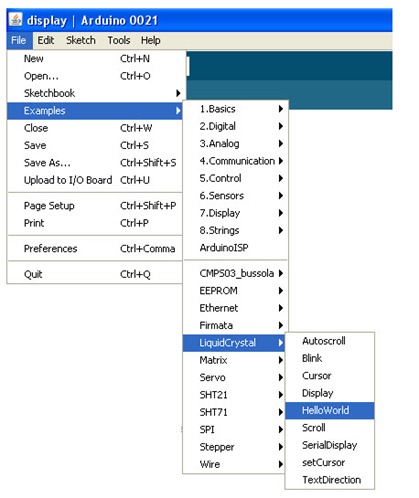Open the TextDirection example sketch
Viewport: 419px width, 498px height.
pos(330,480)
